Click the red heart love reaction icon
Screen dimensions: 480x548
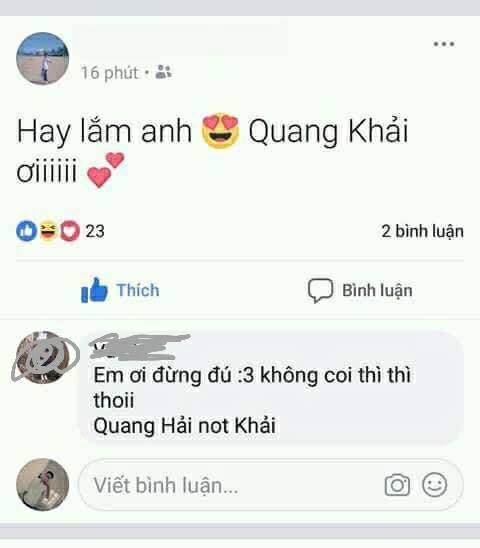[70, 231]
